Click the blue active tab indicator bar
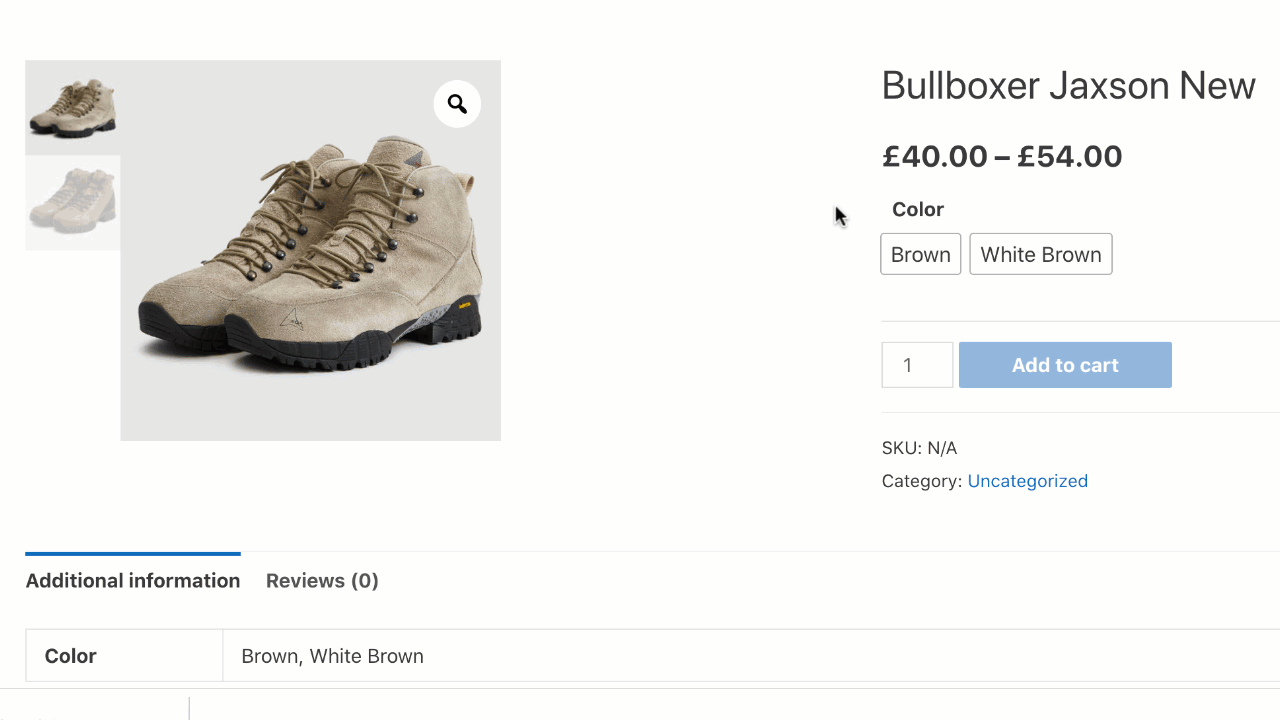 point(133,553)
